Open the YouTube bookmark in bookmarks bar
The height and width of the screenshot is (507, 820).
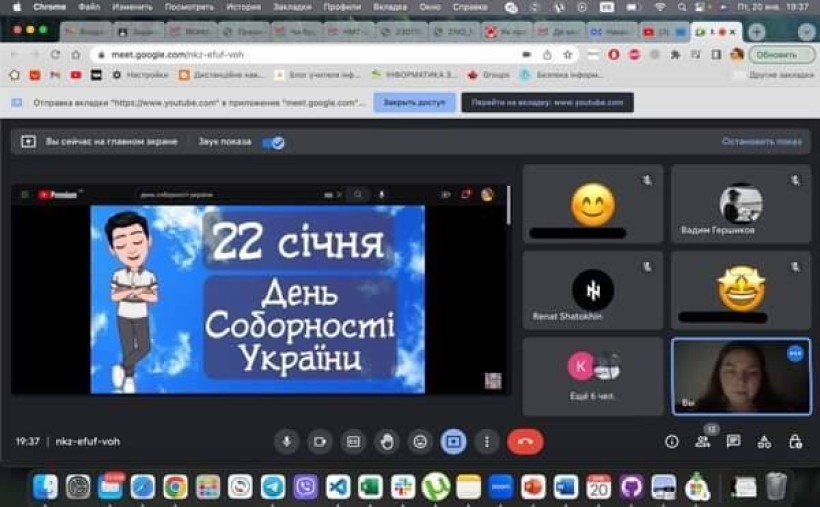[76, 75]
